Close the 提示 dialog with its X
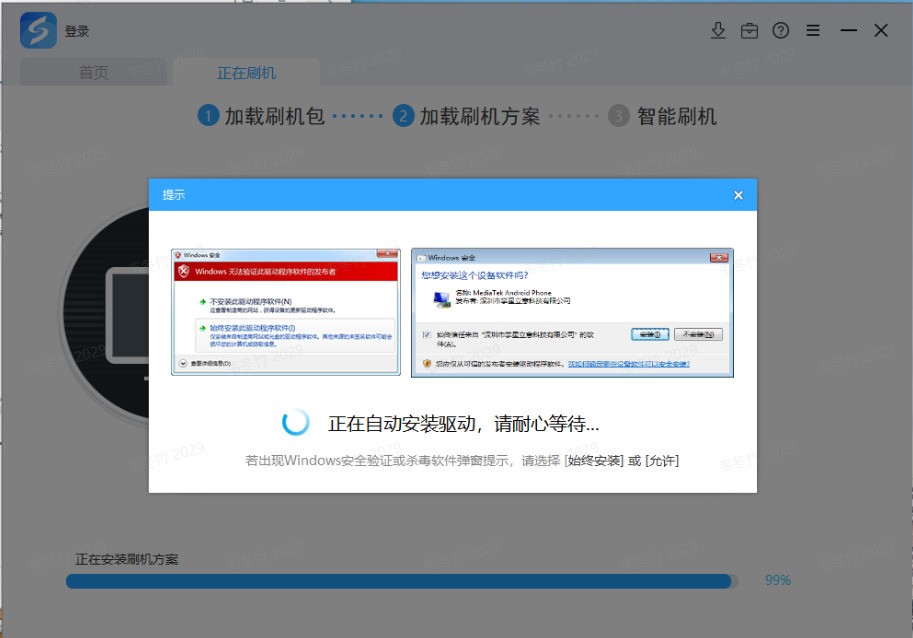 pos(738,194)
